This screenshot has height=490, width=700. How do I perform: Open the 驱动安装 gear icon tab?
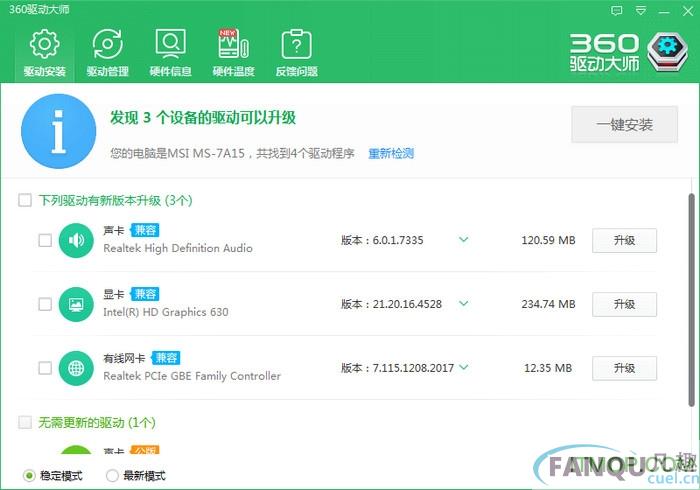[x=45, y=52]
